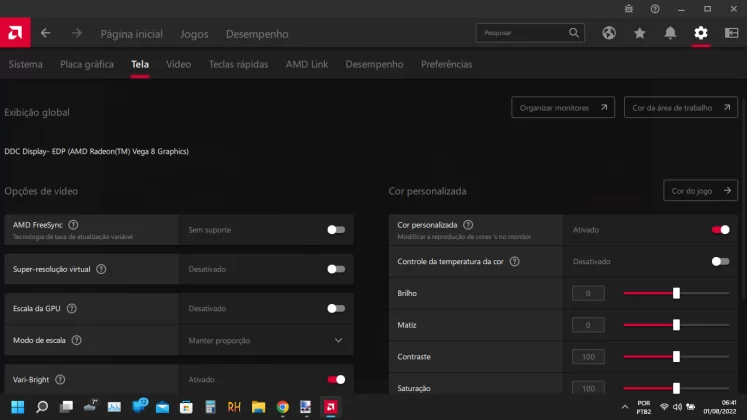Open the bug report icon
747x420 pixels.
(x=629, y=9)
